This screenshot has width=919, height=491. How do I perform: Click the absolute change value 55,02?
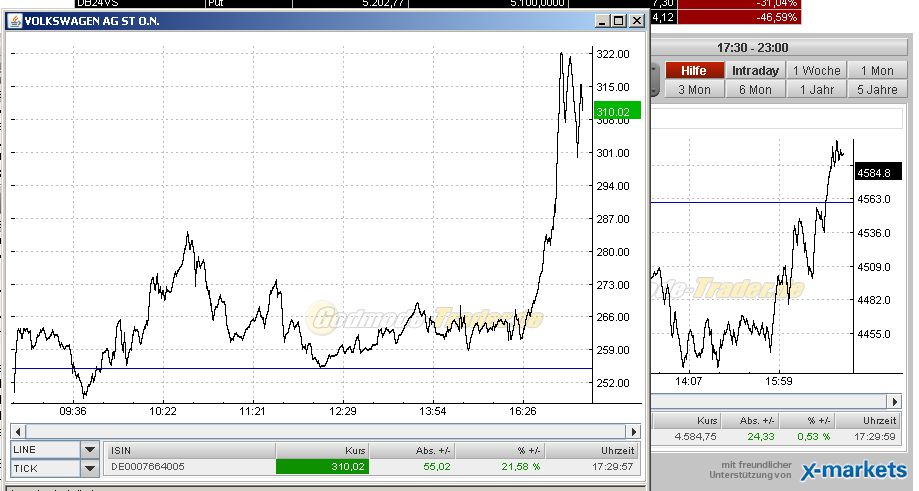click(x=437, y=467)
